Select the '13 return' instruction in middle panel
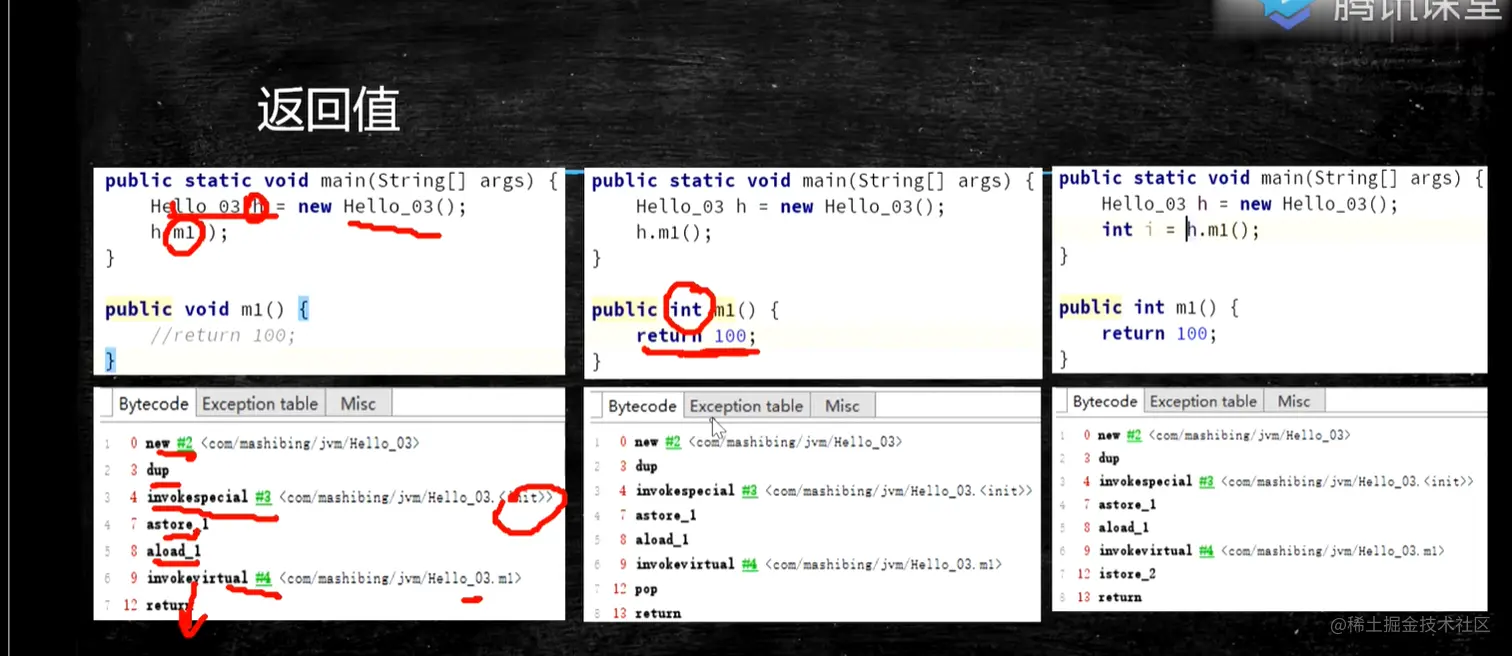1512x656 pixels. click(x=649, y=613)
